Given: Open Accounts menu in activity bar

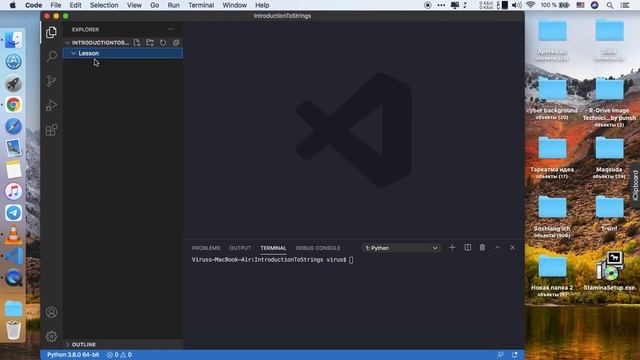Looking at the screenshot, I should click(51, 312).
